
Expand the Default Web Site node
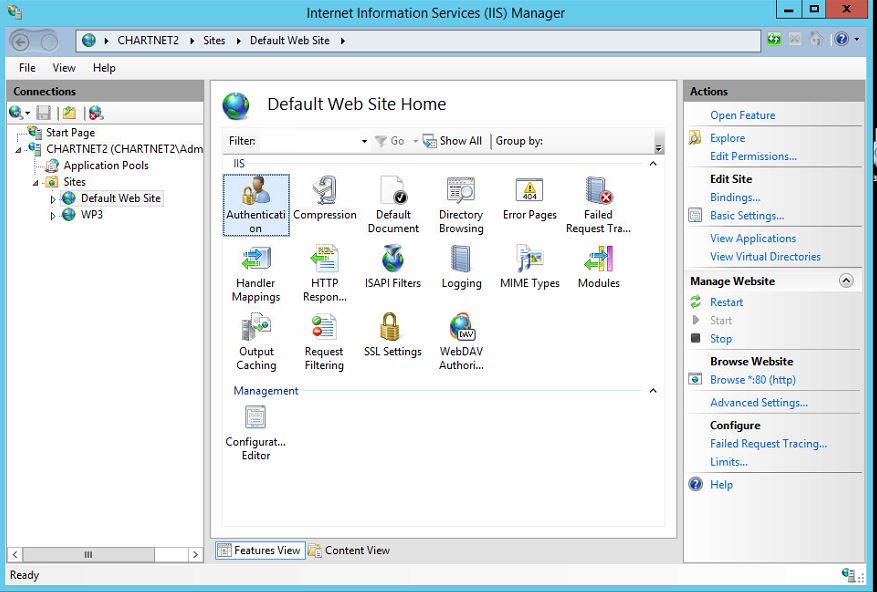[x=53, y=199]
